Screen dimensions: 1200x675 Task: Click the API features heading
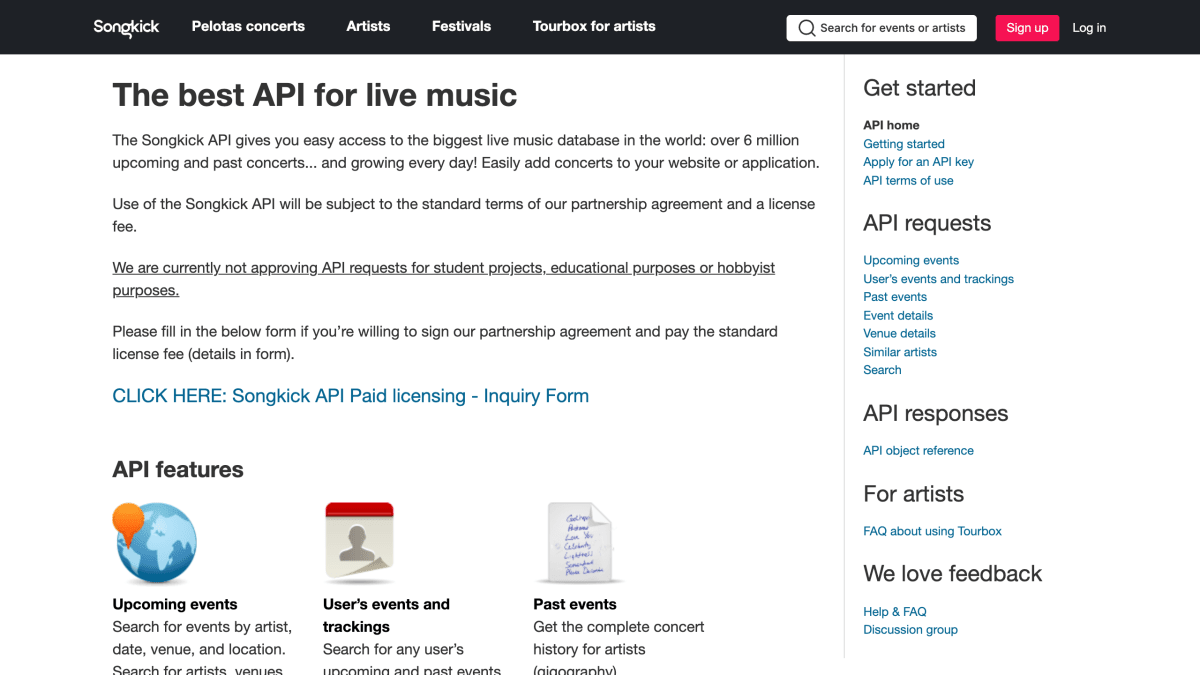[178, 470]
